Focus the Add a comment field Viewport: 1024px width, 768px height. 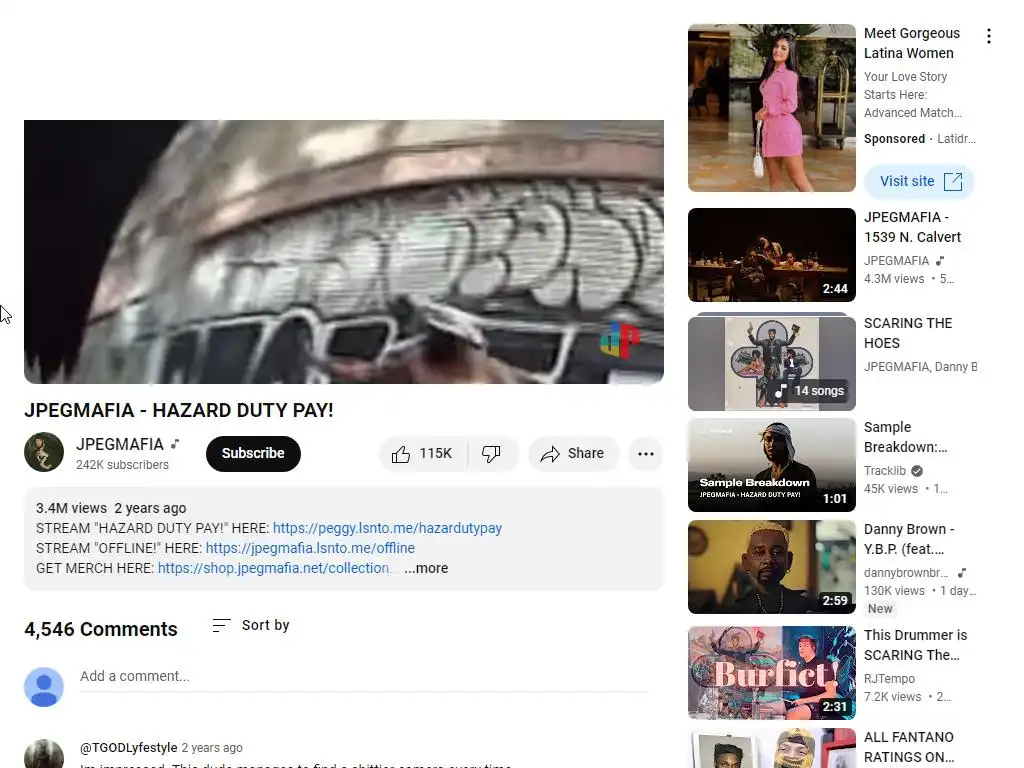tap(364, 677)
